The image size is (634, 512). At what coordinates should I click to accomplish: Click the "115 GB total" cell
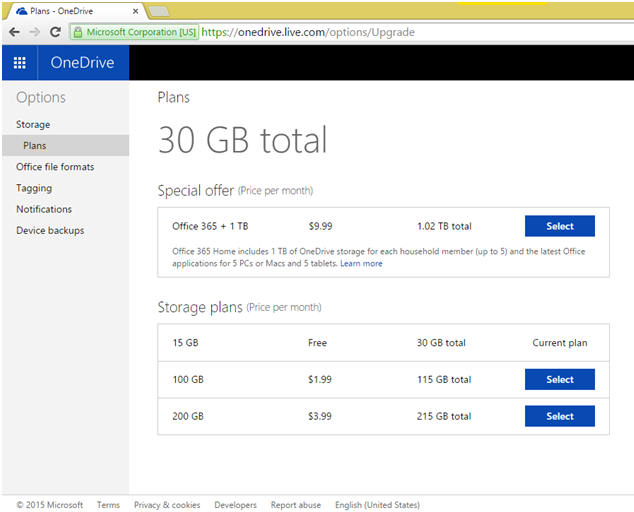point(444,379)
